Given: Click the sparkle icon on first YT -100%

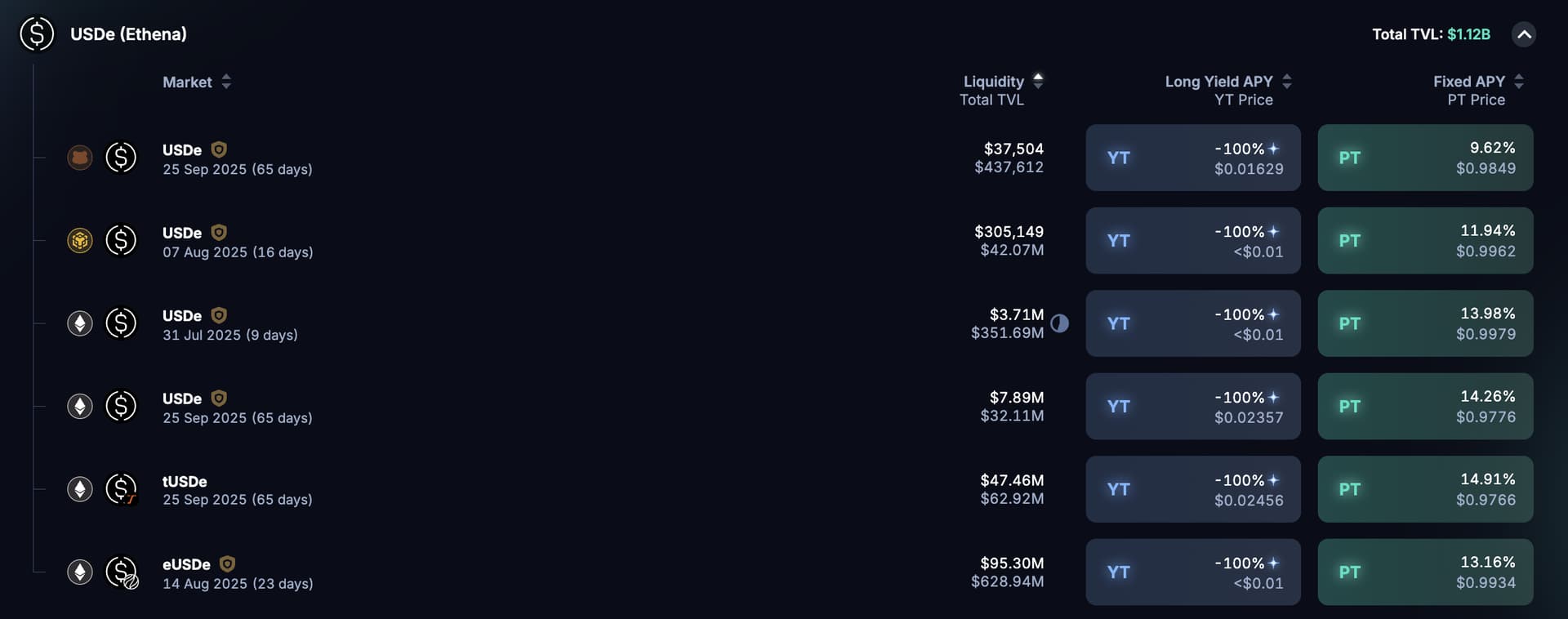Looking at the screenshot, I should 1274,149.
